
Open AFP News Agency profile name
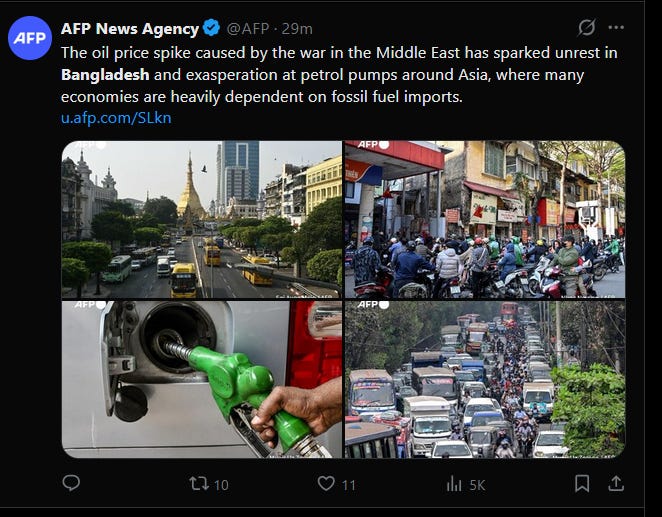pyautogui.click(x=130, y=29)
